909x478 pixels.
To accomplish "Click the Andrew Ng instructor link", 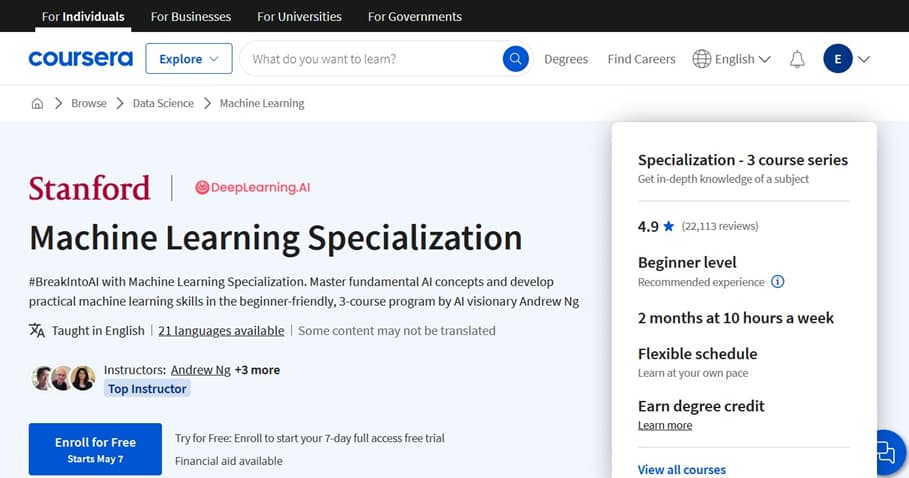I will (200, 370).
